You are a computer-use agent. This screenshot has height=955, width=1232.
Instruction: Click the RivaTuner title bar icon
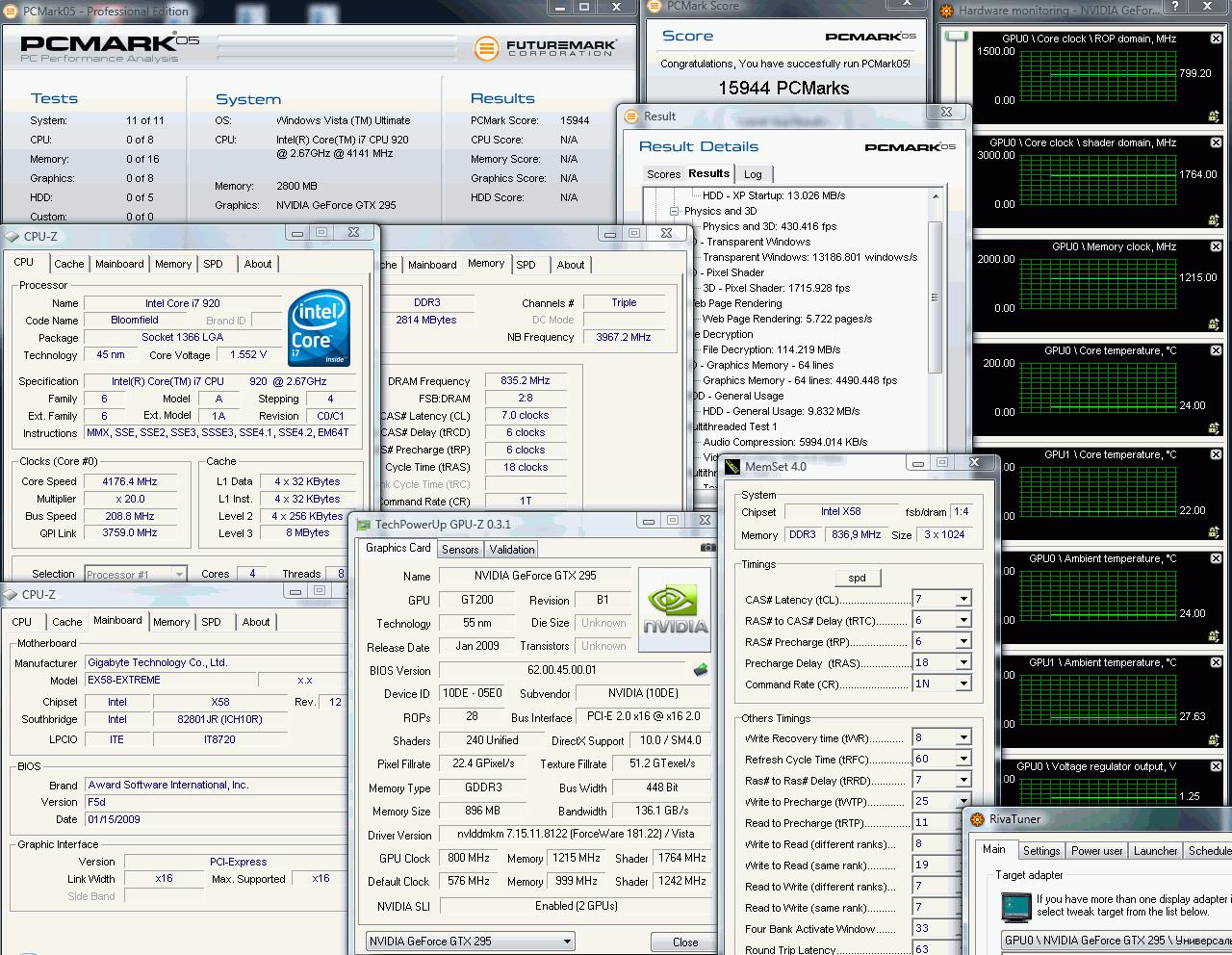(978, 819)
